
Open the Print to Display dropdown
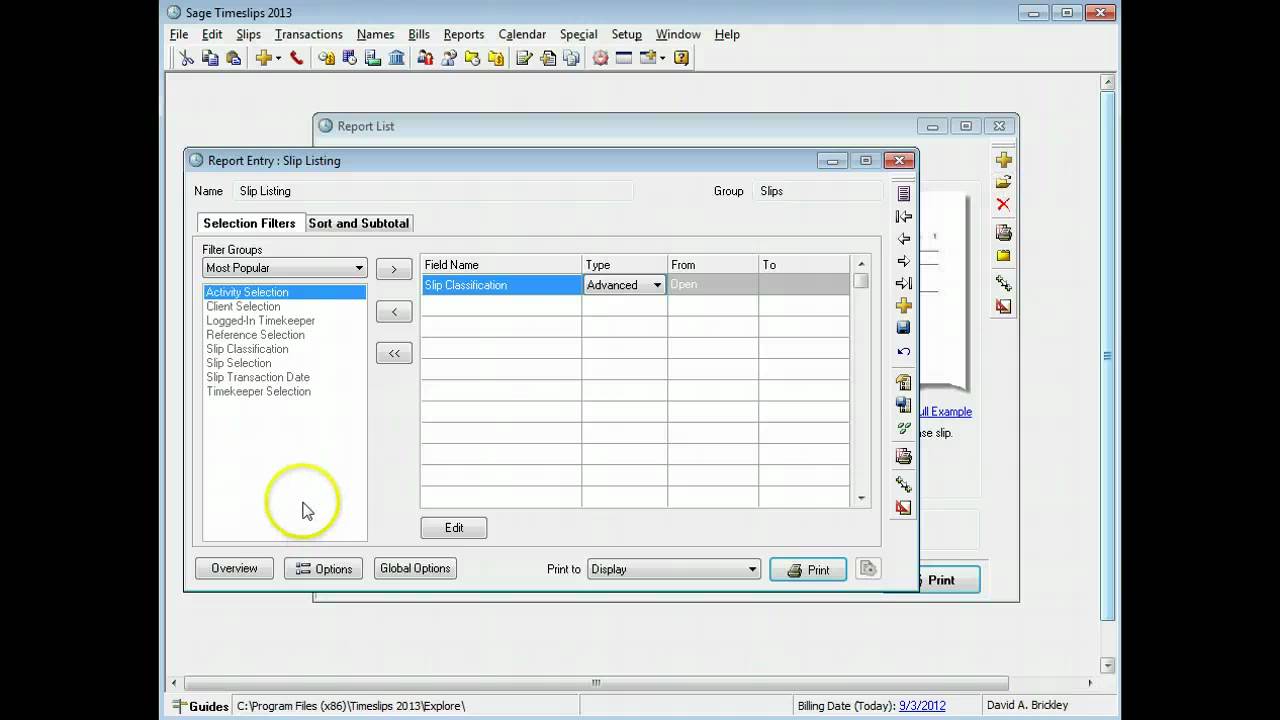752,569
